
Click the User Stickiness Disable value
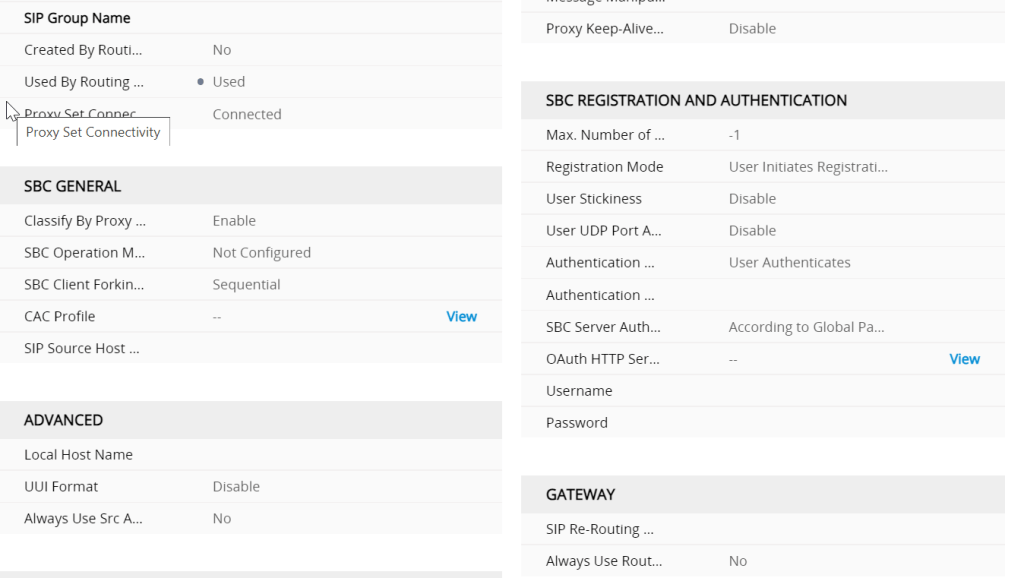coord(752,199)
